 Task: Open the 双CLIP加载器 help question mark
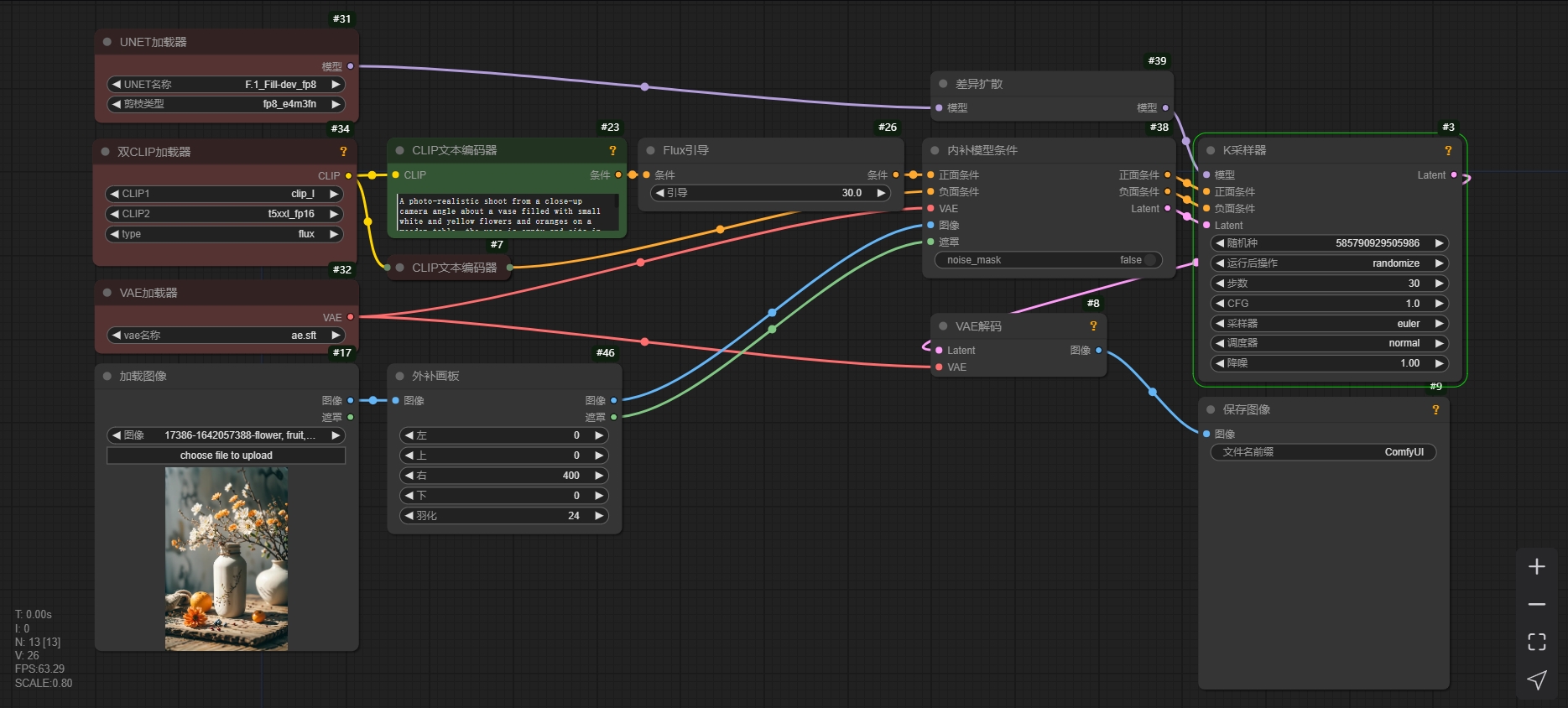pos(342,152)
